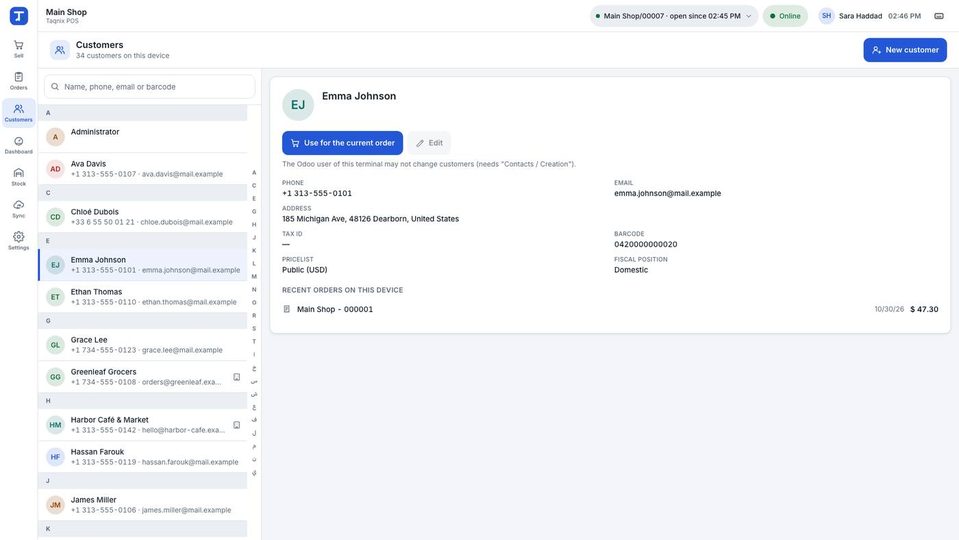This screenshot has width=959, height=540.
Task: Open the Orders section in the sidebar
Action: tap(18, 81)
